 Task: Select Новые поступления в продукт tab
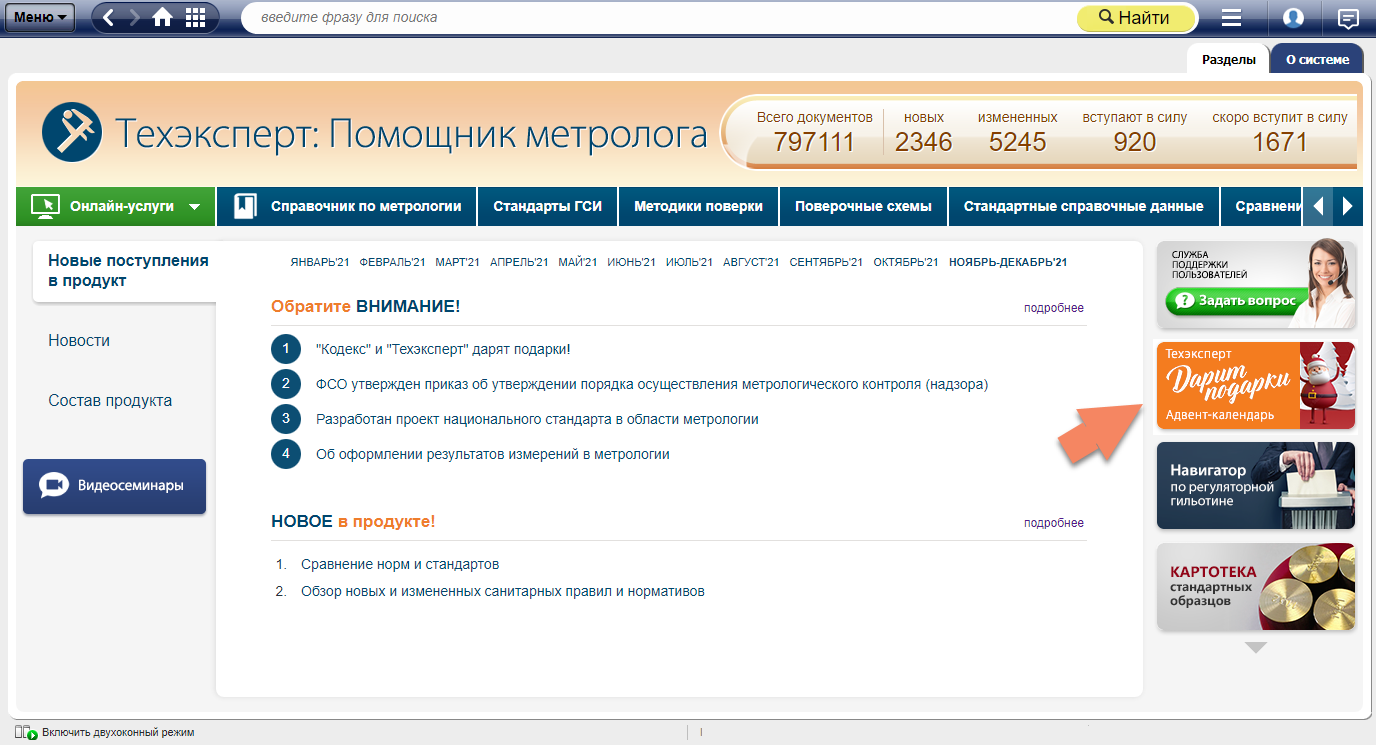(125, 271)
